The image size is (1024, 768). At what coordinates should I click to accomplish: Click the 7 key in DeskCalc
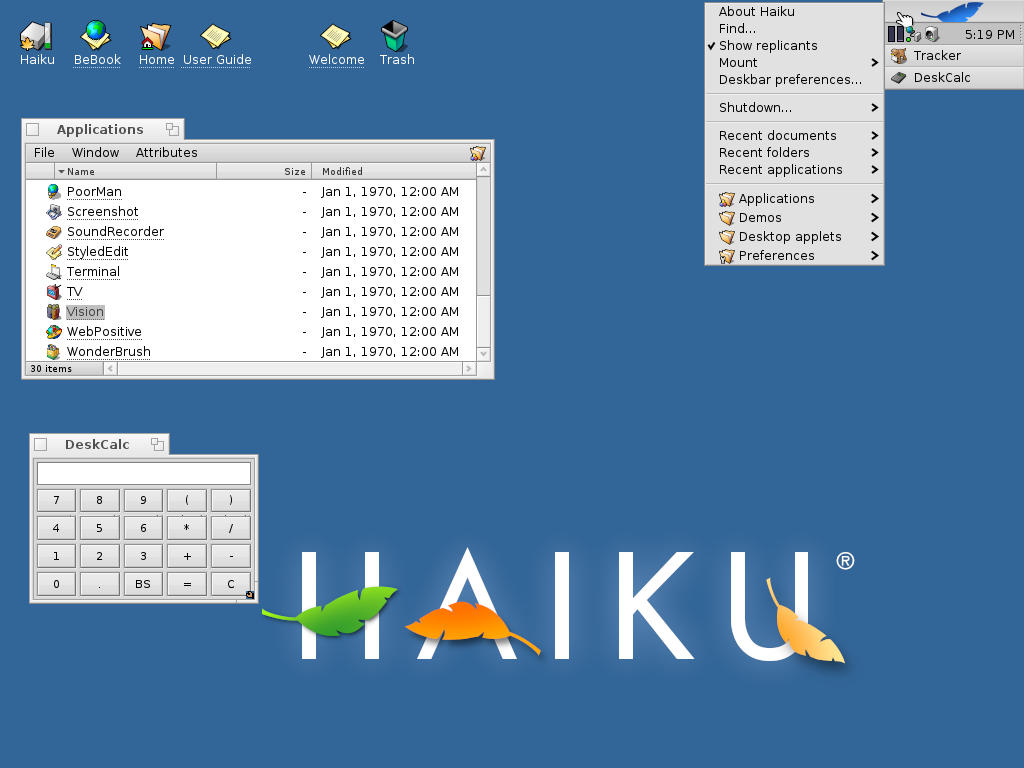coord(56,501)
